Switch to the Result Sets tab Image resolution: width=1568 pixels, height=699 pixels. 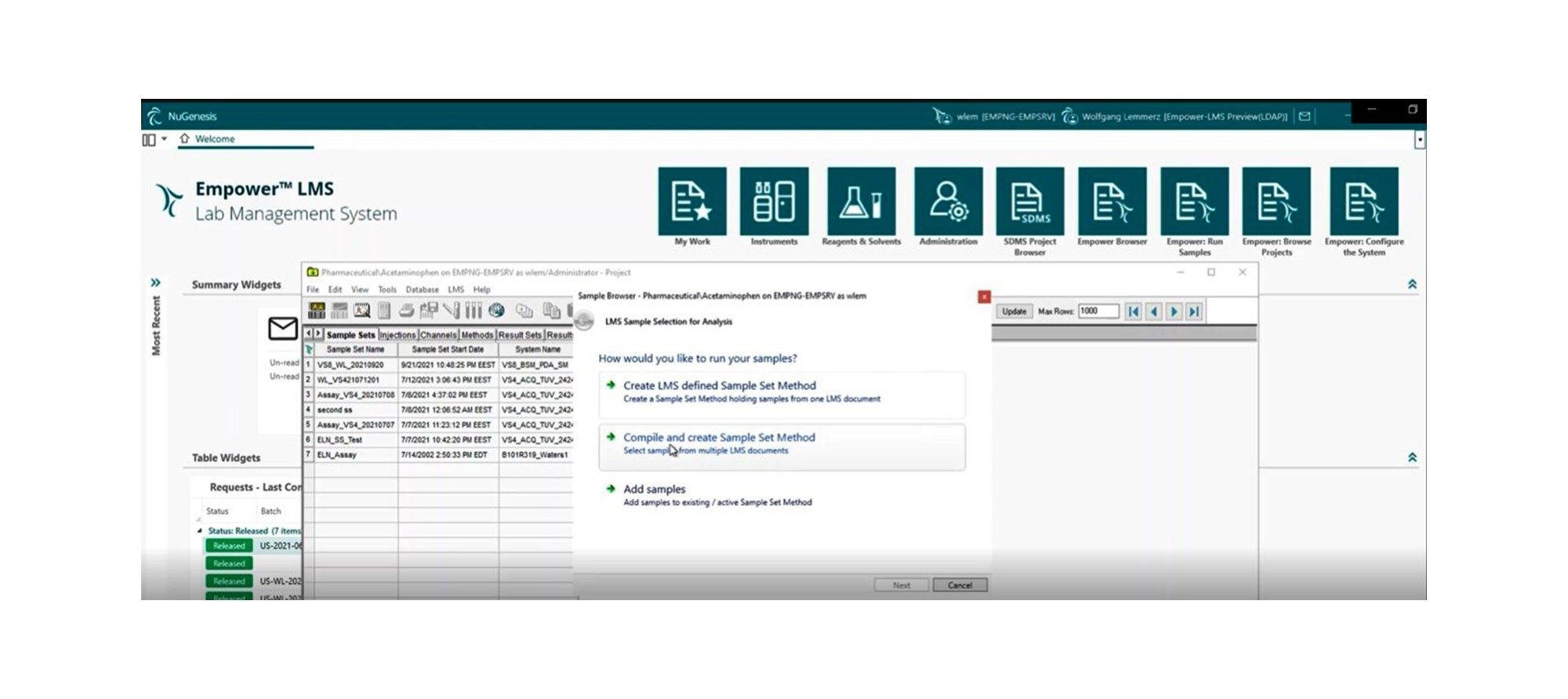point(520,335)
